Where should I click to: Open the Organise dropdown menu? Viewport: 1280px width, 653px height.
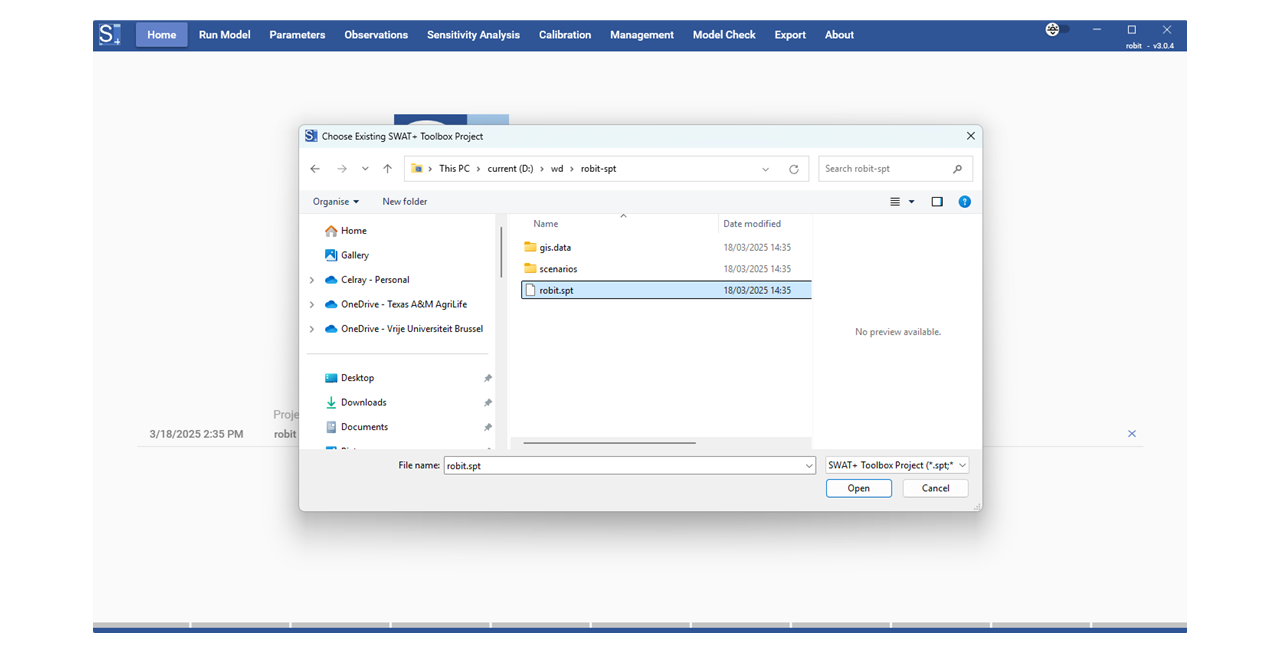pos(335,202)
